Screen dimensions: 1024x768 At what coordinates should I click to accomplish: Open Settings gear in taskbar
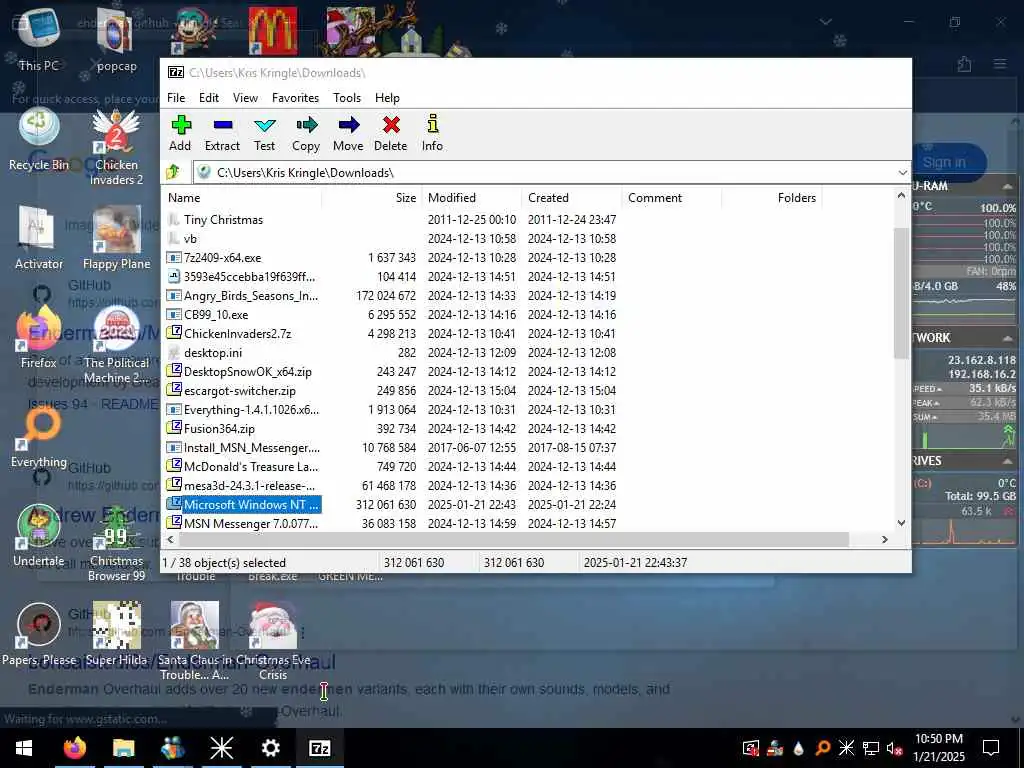tap(270, 748)
